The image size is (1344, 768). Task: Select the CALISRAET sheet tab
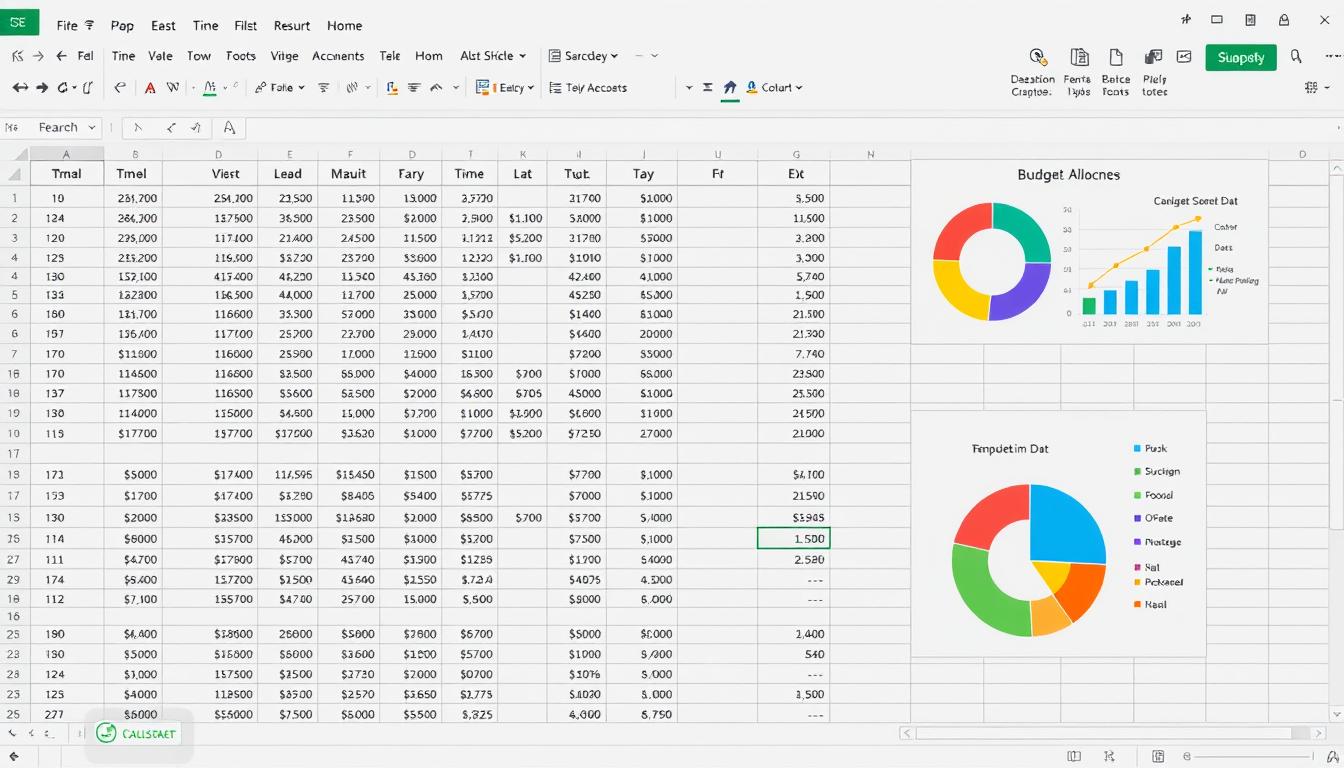137,733
